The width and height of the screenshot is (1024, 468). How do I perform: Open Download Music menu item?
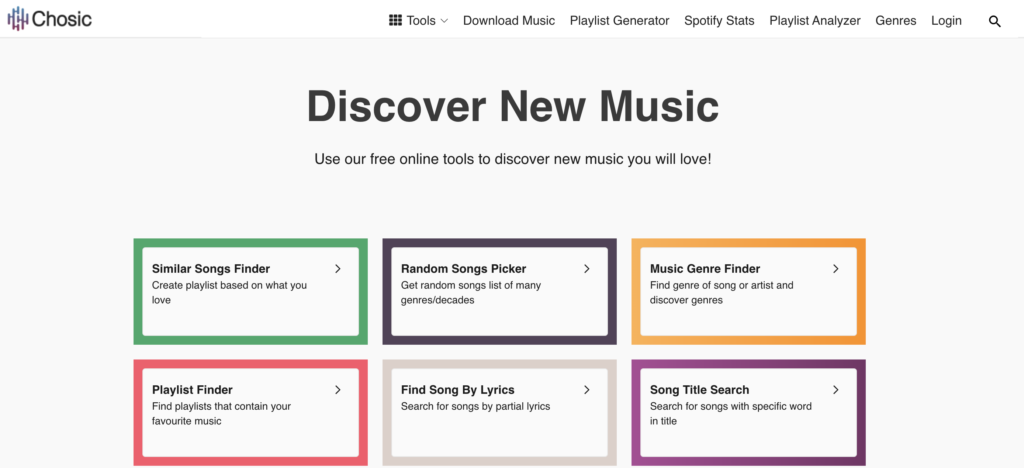click(509, 21)
